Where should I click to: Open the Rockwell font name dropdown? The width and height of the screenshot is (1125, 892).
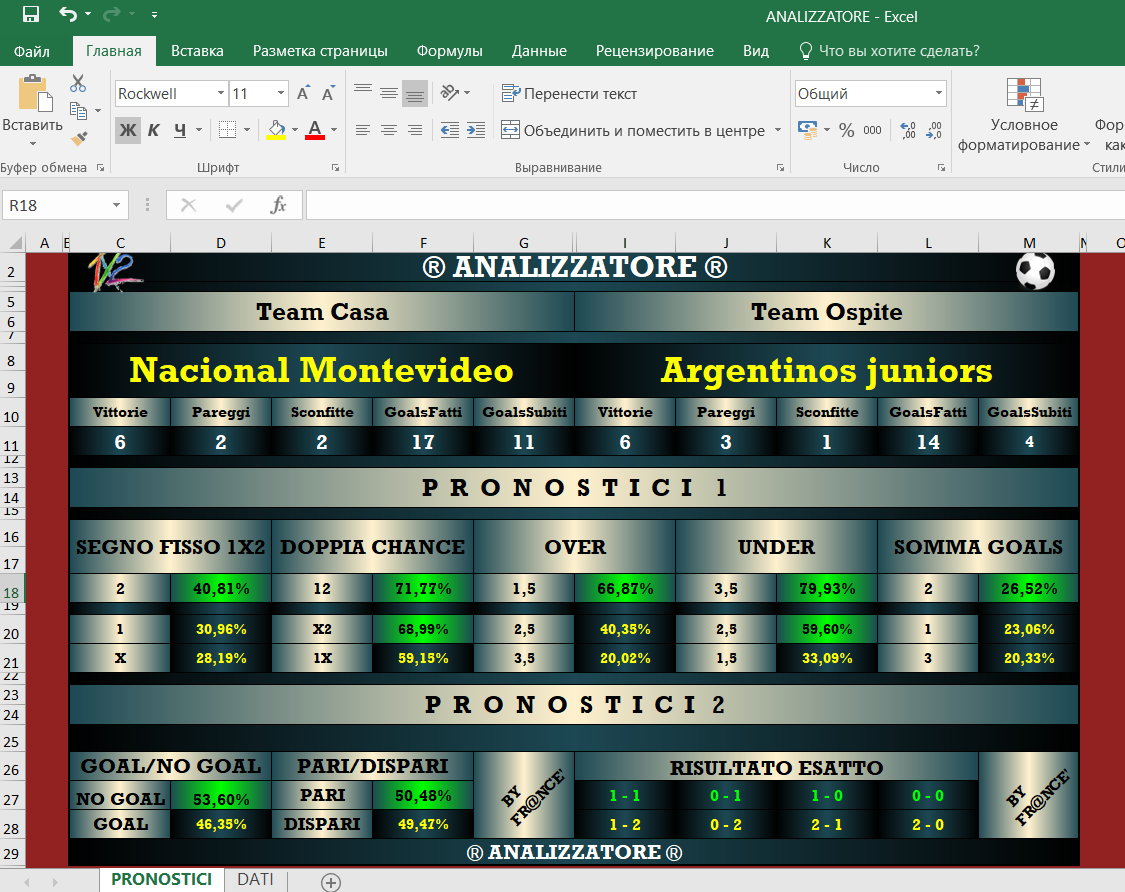(221, 94)
